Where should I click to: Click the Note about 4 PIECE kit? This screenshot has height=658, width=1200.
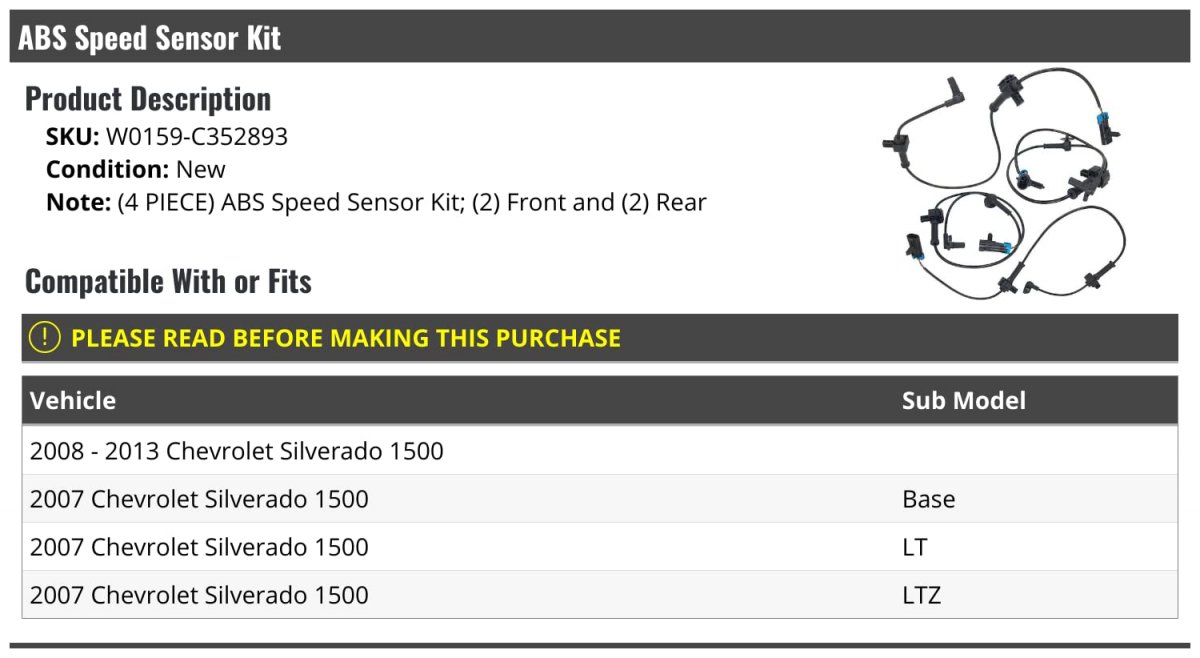coord(376,203)
